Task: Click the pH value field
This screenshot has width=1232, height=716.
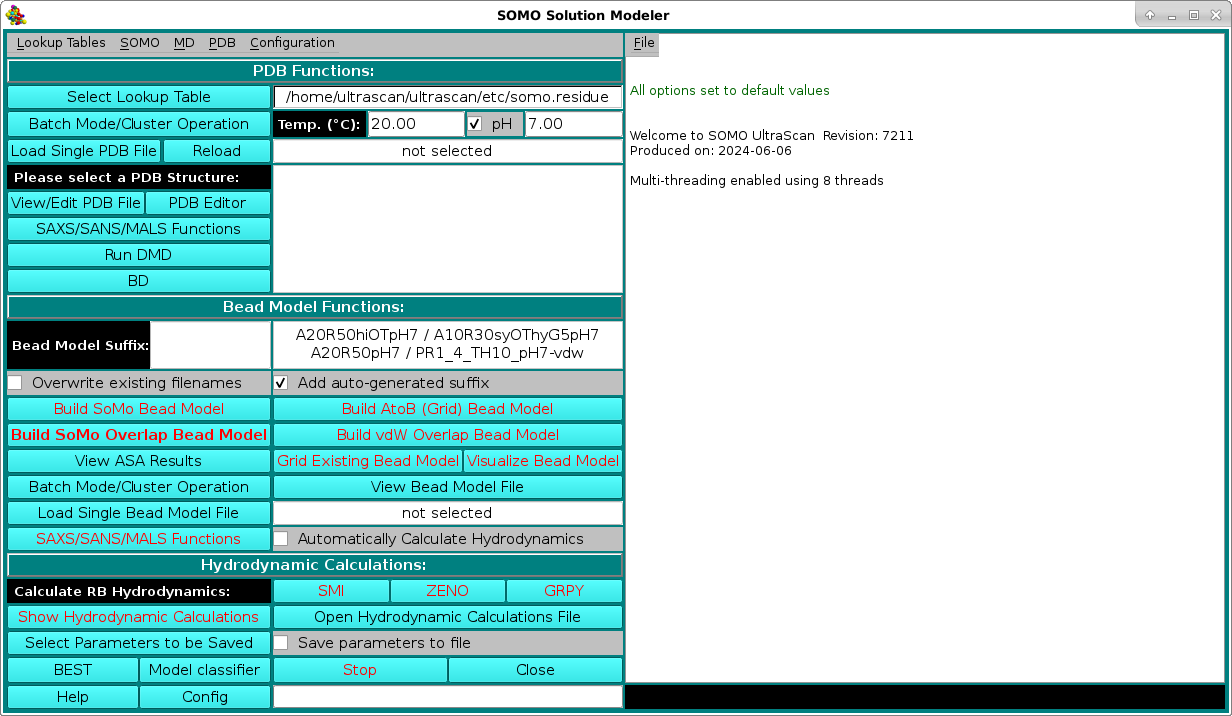Action: [x=573, y=124]
